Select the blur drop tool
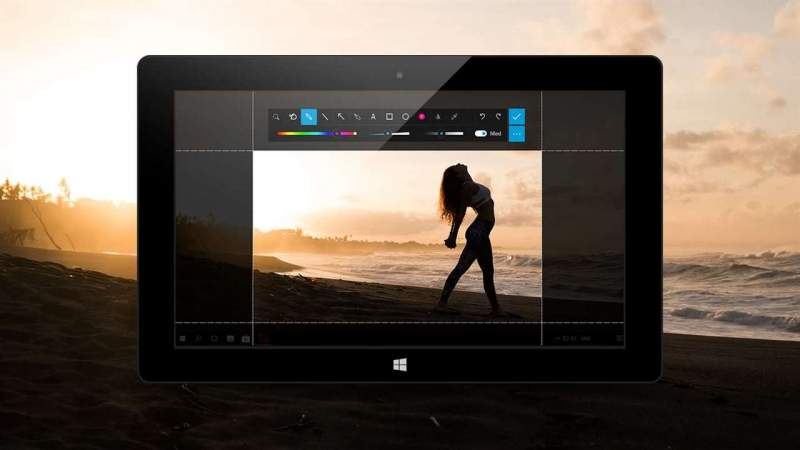This screenshot has height=450, width=800. tap(438, 117)
